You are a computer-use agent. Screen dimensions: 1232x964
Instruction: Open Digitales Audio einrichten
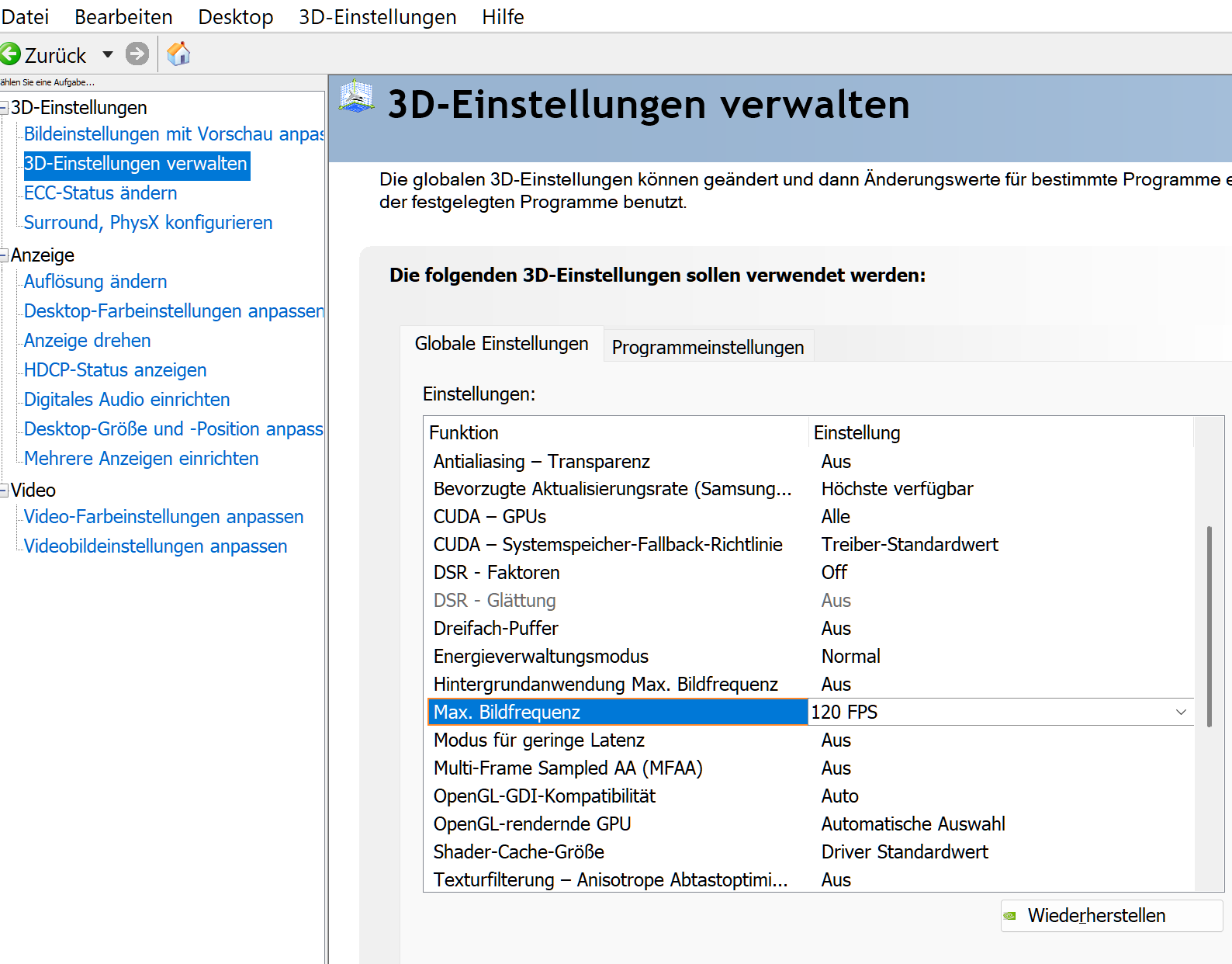127,400
